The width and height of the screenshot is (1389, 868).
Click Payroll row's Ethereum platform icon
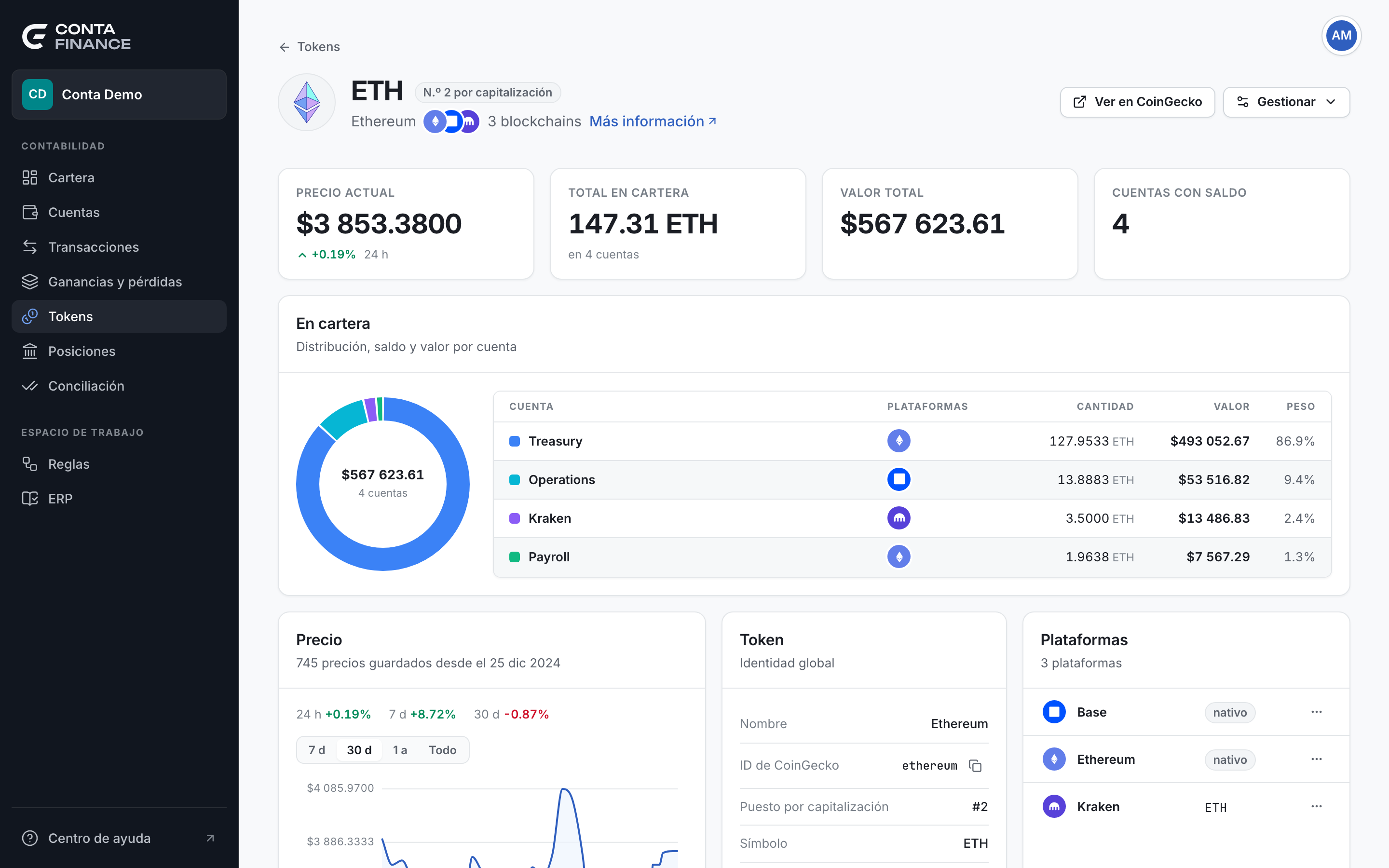899,556
